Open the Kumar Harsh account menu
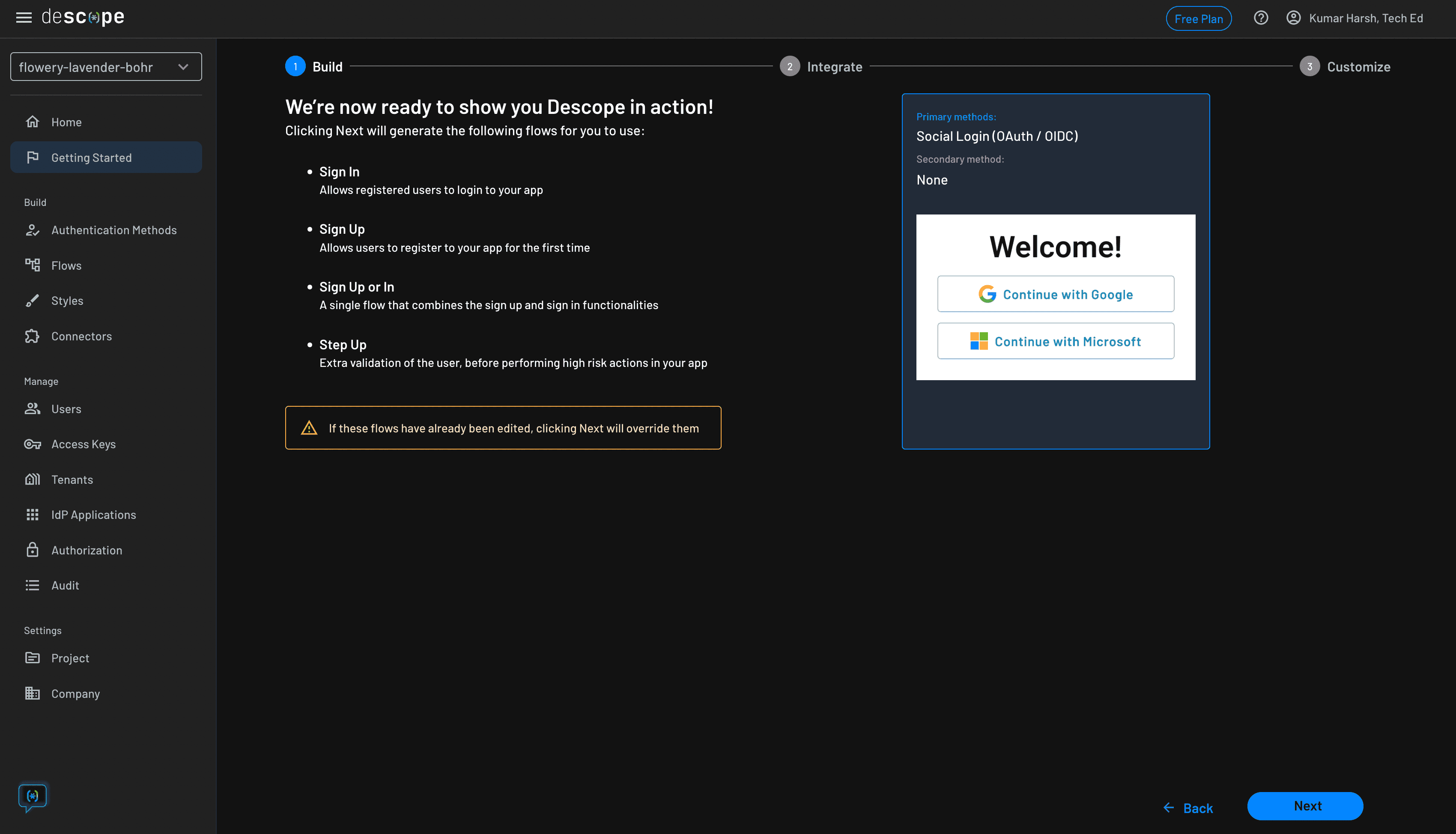 pyautogui.click(x=1355, y=18)
